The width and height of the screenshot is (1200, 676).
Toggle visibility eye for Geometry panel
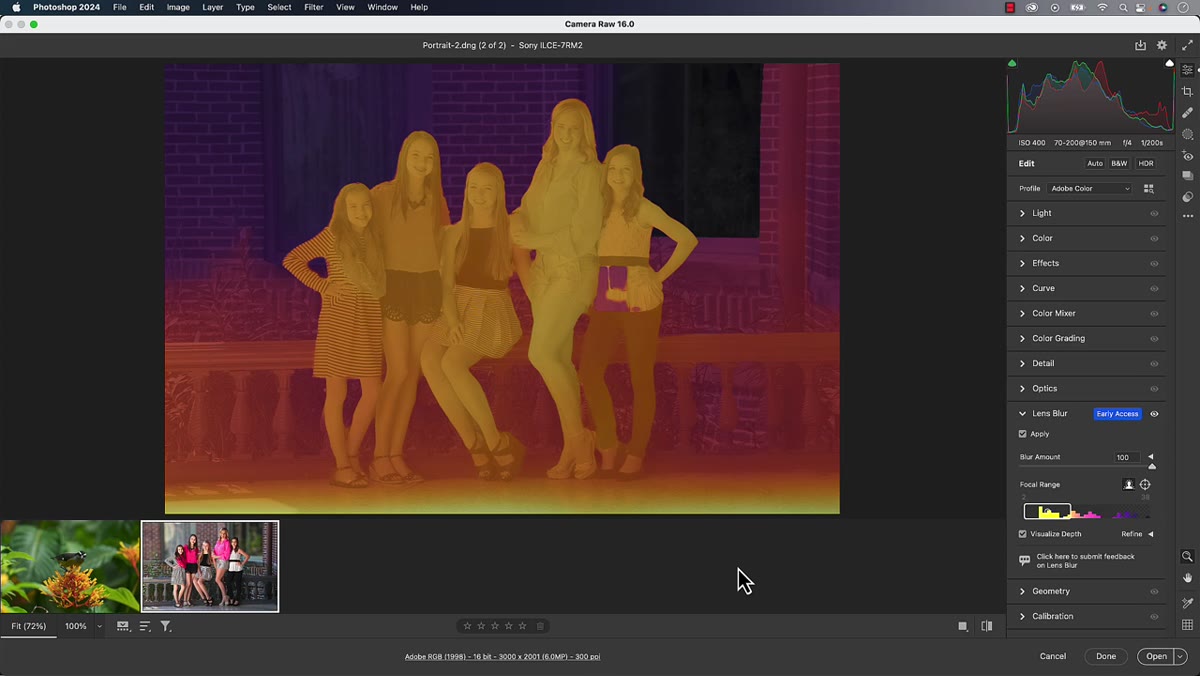point(1154,591)
